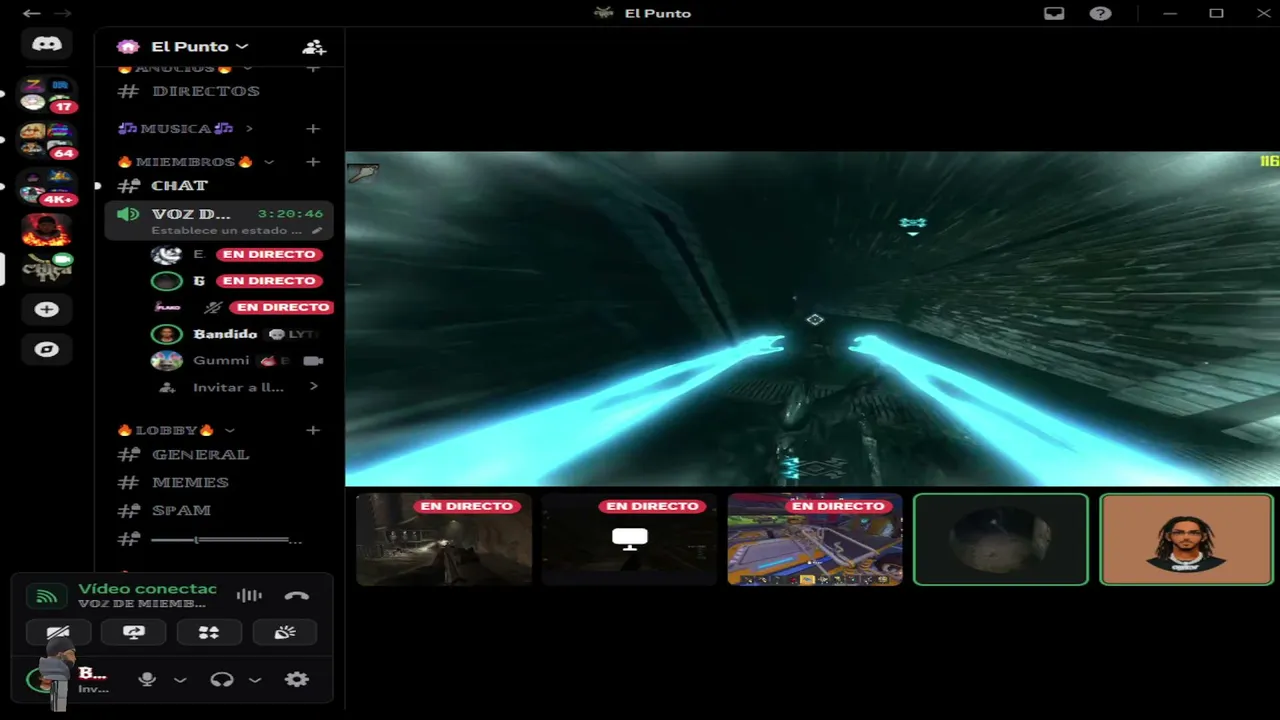Open user settings gear

coord(297,679)
